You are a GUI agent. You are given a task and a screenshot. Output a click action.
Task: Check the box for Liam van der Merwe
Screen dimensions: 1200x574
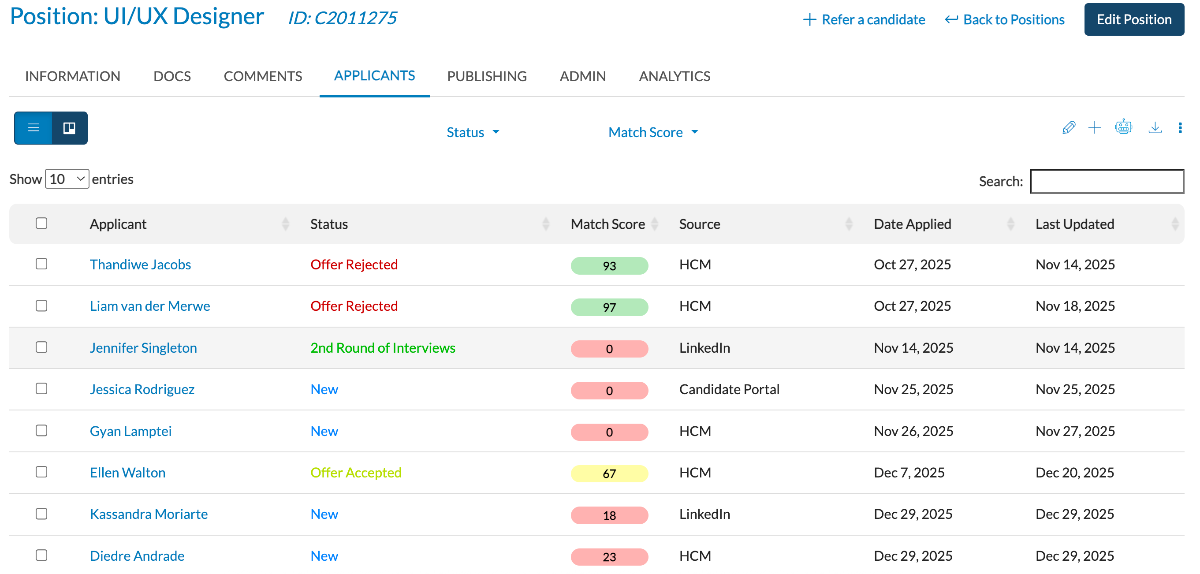point(42,306)
